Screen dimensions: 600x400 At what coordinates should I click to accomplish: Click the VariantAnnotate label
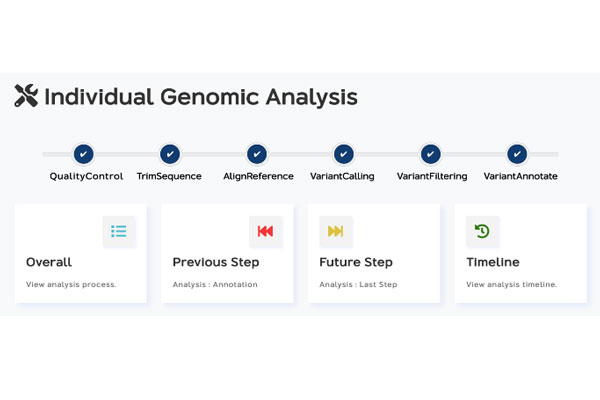520,176
